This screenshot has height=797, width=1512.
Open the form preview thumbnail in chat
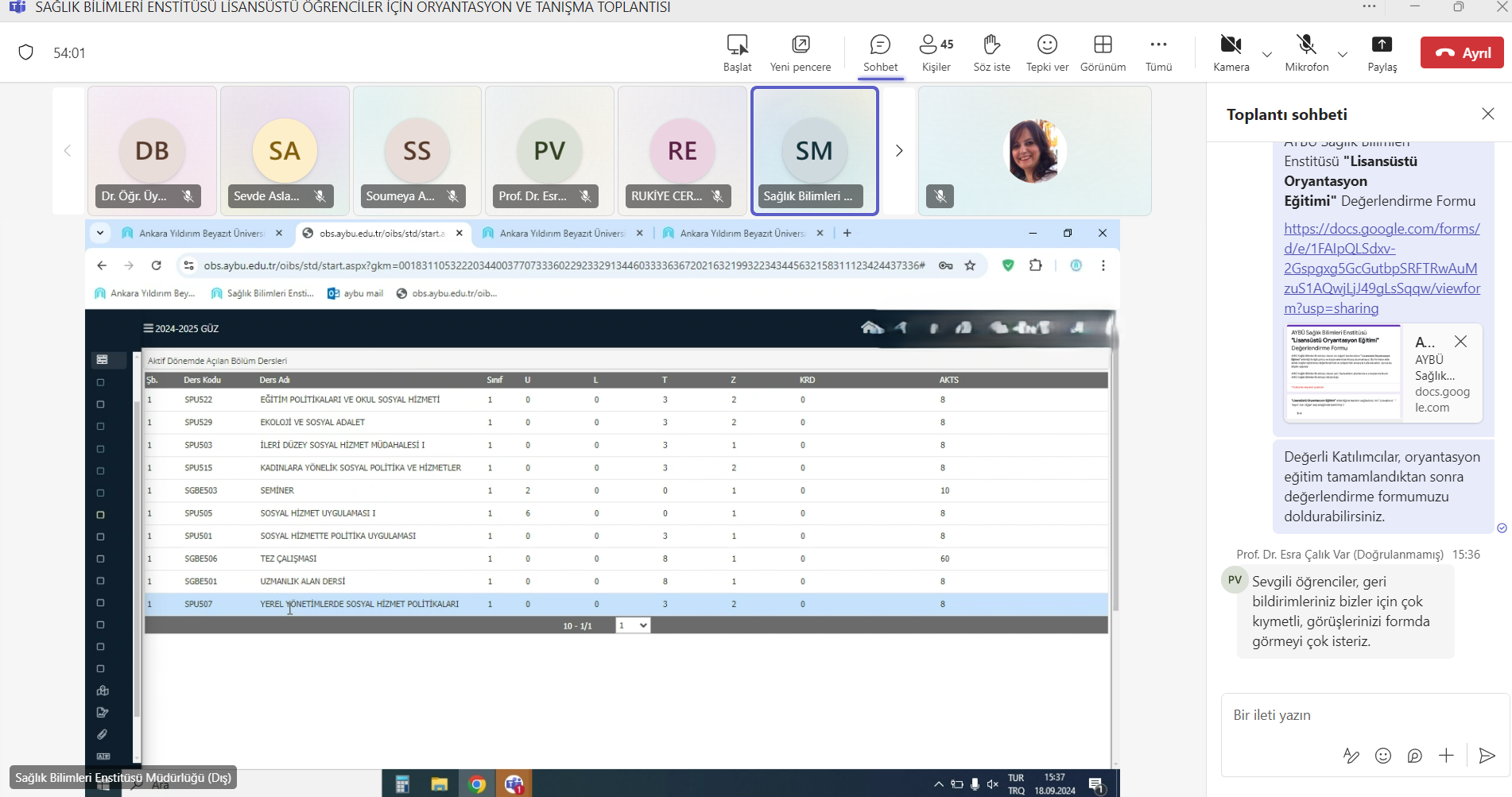point(1343,373)
